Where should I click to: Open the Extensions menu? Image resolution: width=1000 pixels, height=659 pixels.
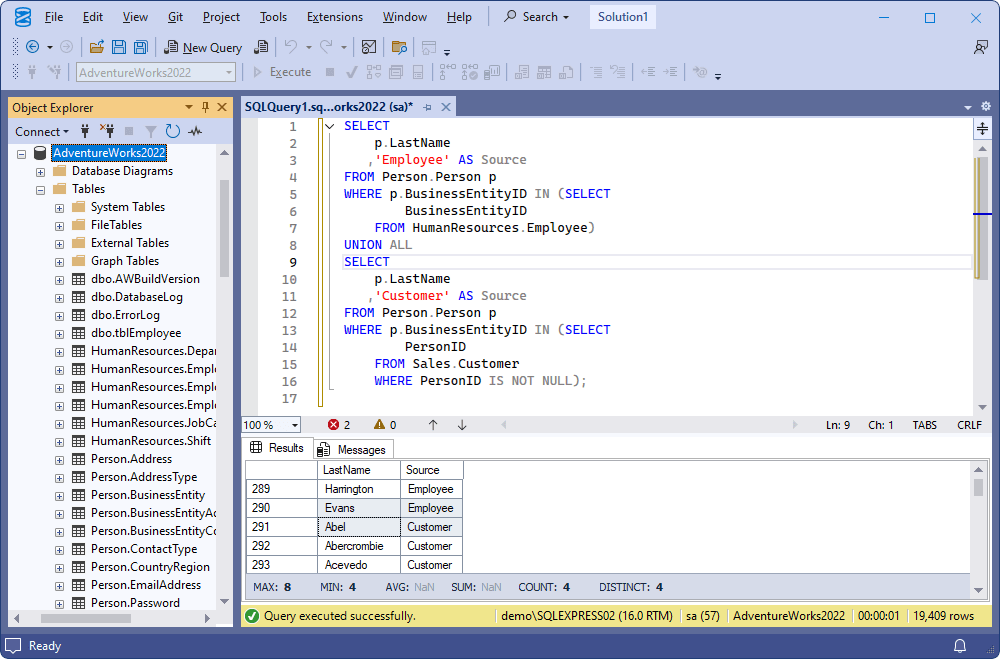tap(335, 17)
